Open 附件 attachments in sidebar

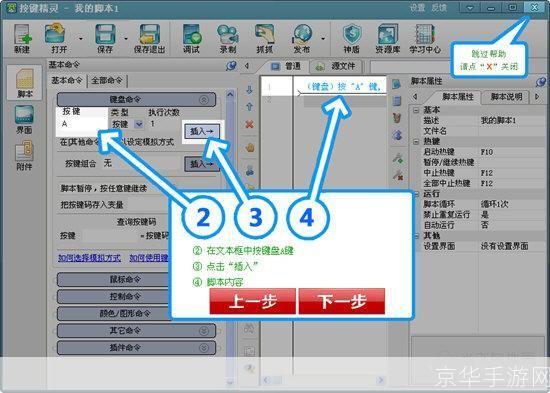click(24, 156)
